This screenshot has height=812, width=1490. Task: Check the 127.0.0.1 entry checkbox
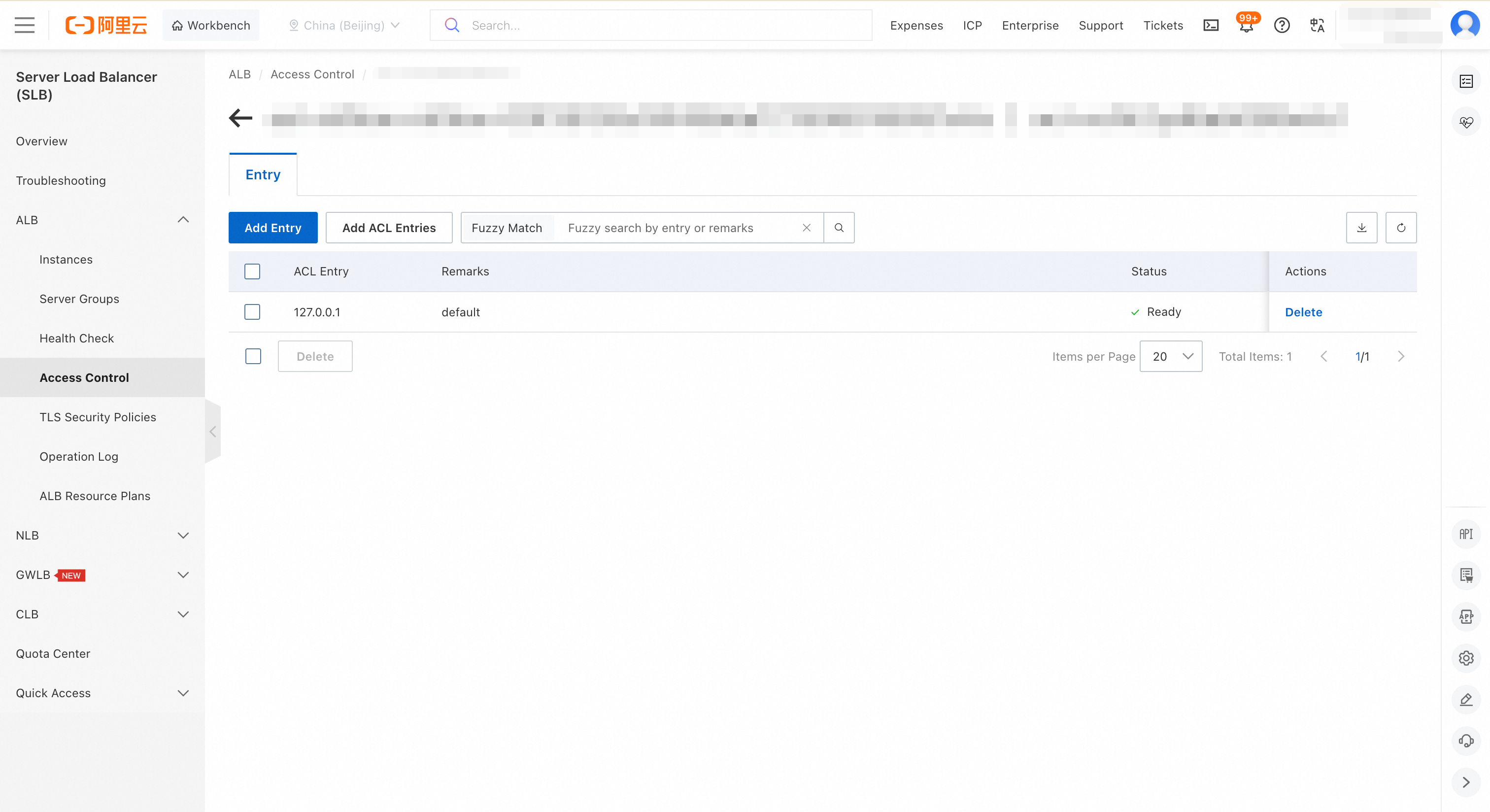tap(252, 312)
